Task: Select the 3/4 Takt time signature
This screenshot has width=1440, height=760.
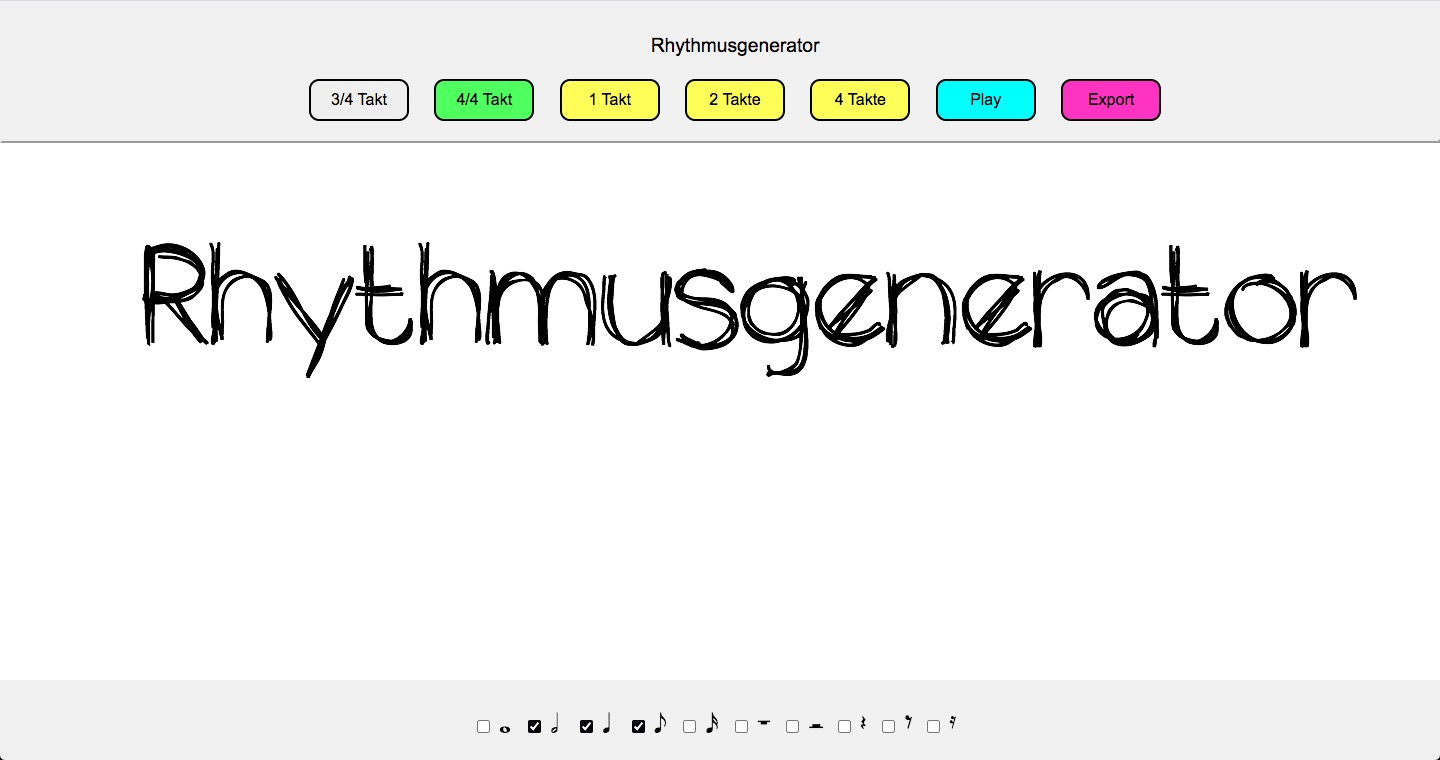Action: point(359,100)
